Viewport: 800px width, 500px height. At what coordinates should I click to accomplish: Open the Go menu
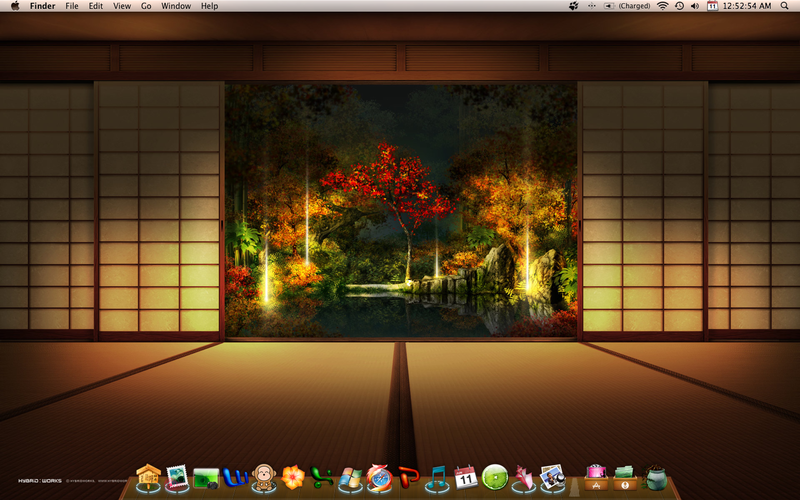coord(146,6)
